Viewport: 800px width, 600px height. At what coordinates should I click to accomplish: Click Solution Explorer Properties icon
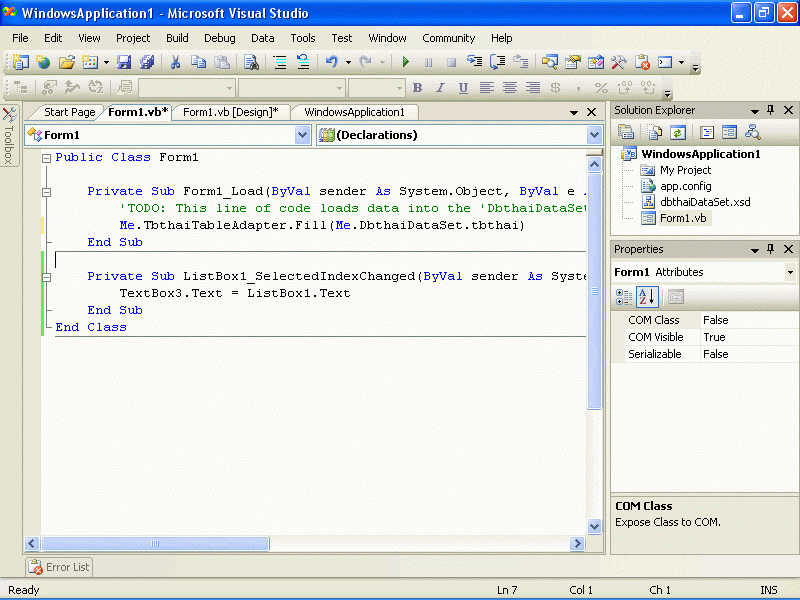coord(626,133)
